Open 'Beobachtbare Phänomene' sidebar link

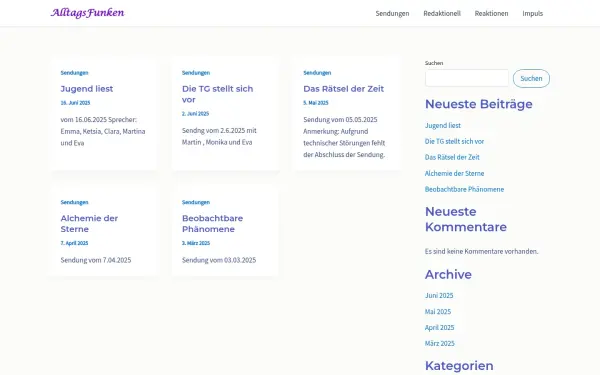pos(464,189)
